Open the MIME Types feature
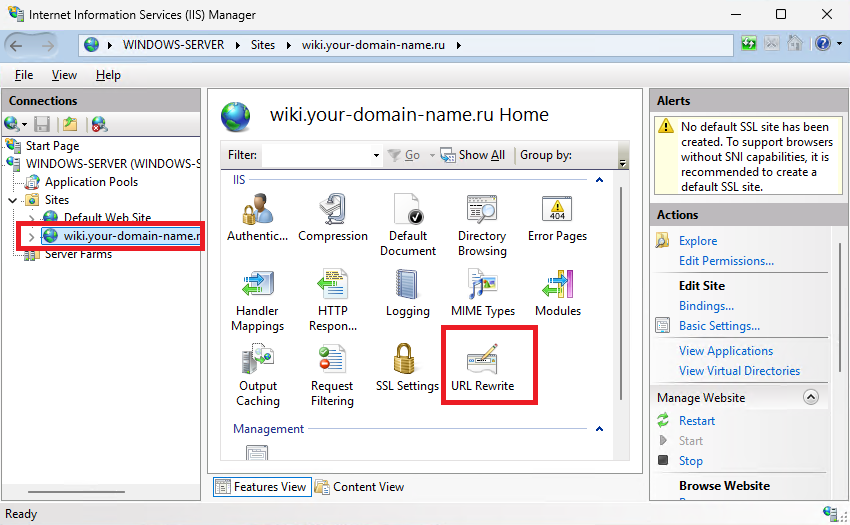This screenshot has width=850, height=525. pyautogui.click(x=482, y=293)
